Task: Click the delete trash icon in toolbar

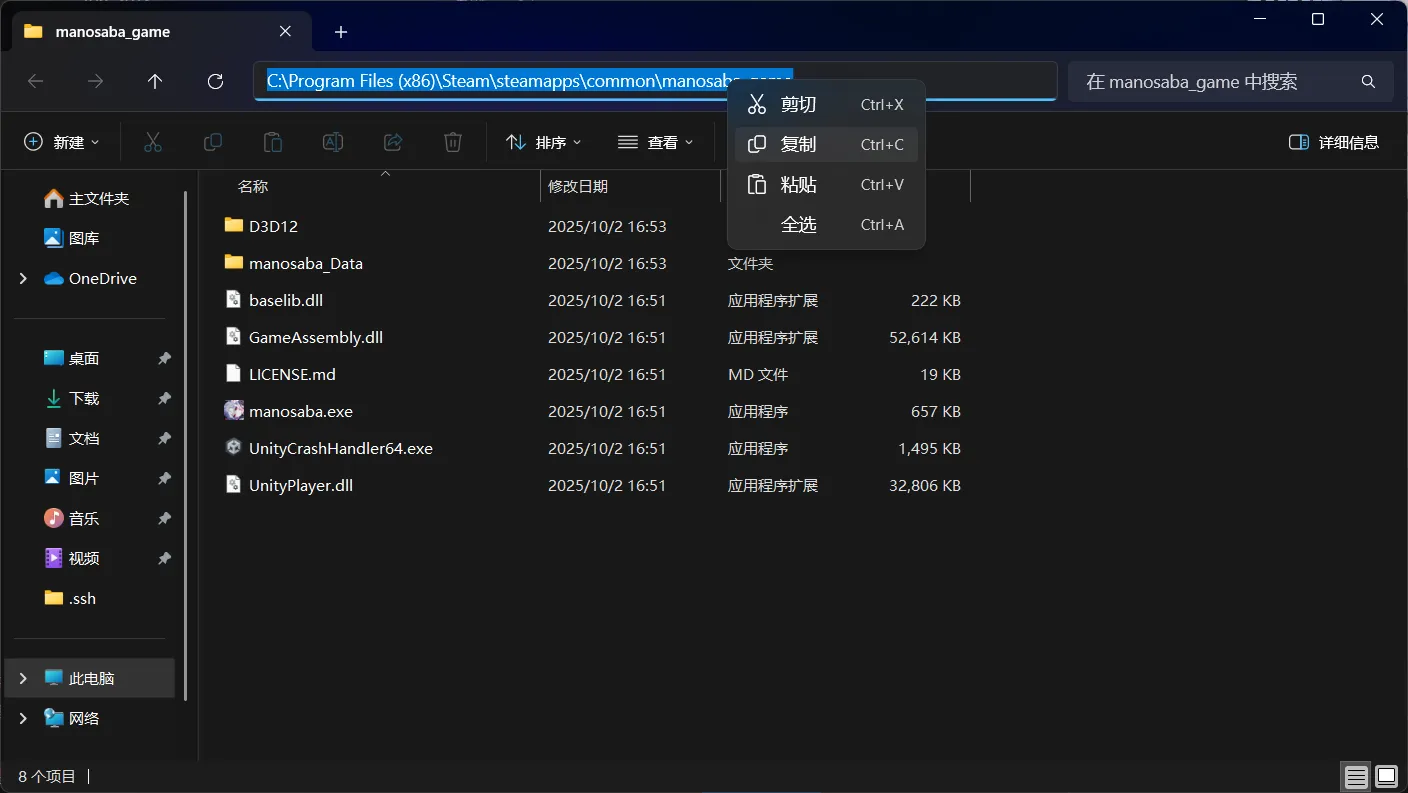Action: coord(453,142)
